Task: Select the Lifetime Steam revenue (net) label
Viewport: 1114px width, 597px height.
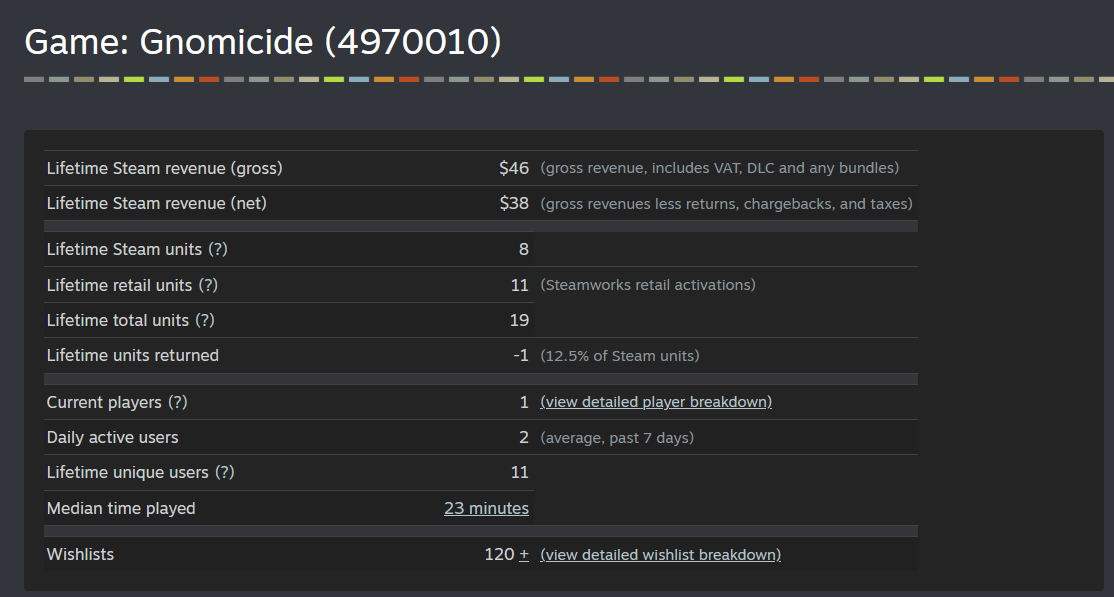Action: (156, 203)
